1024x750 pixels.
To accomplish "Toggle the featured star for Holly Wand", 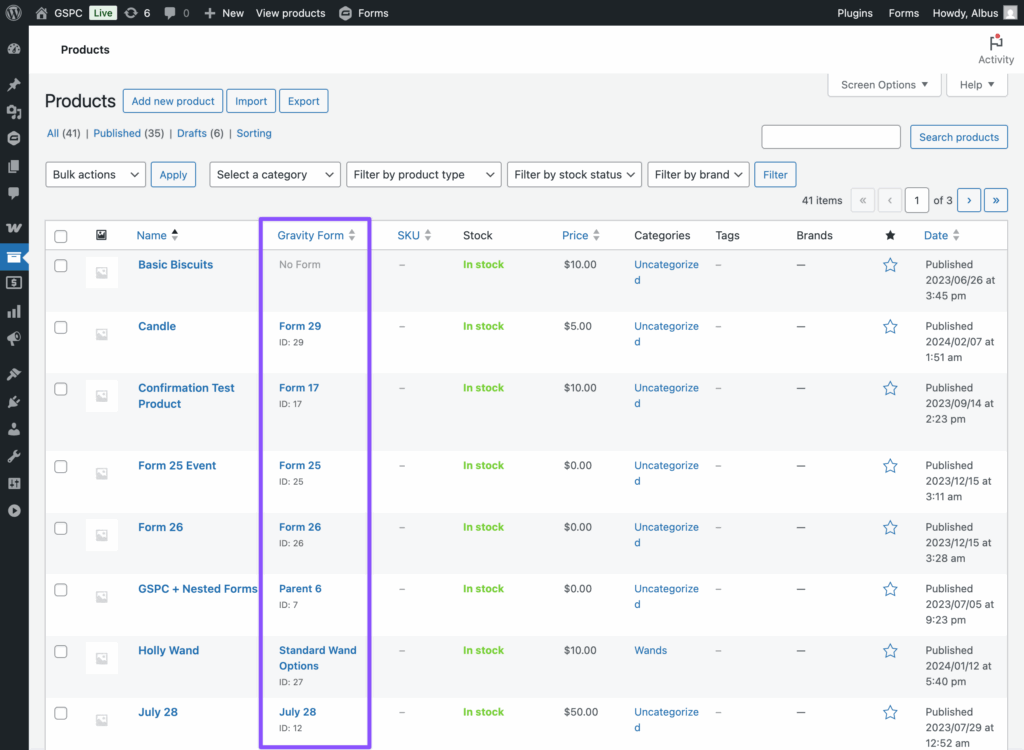I will pos(890,651).
